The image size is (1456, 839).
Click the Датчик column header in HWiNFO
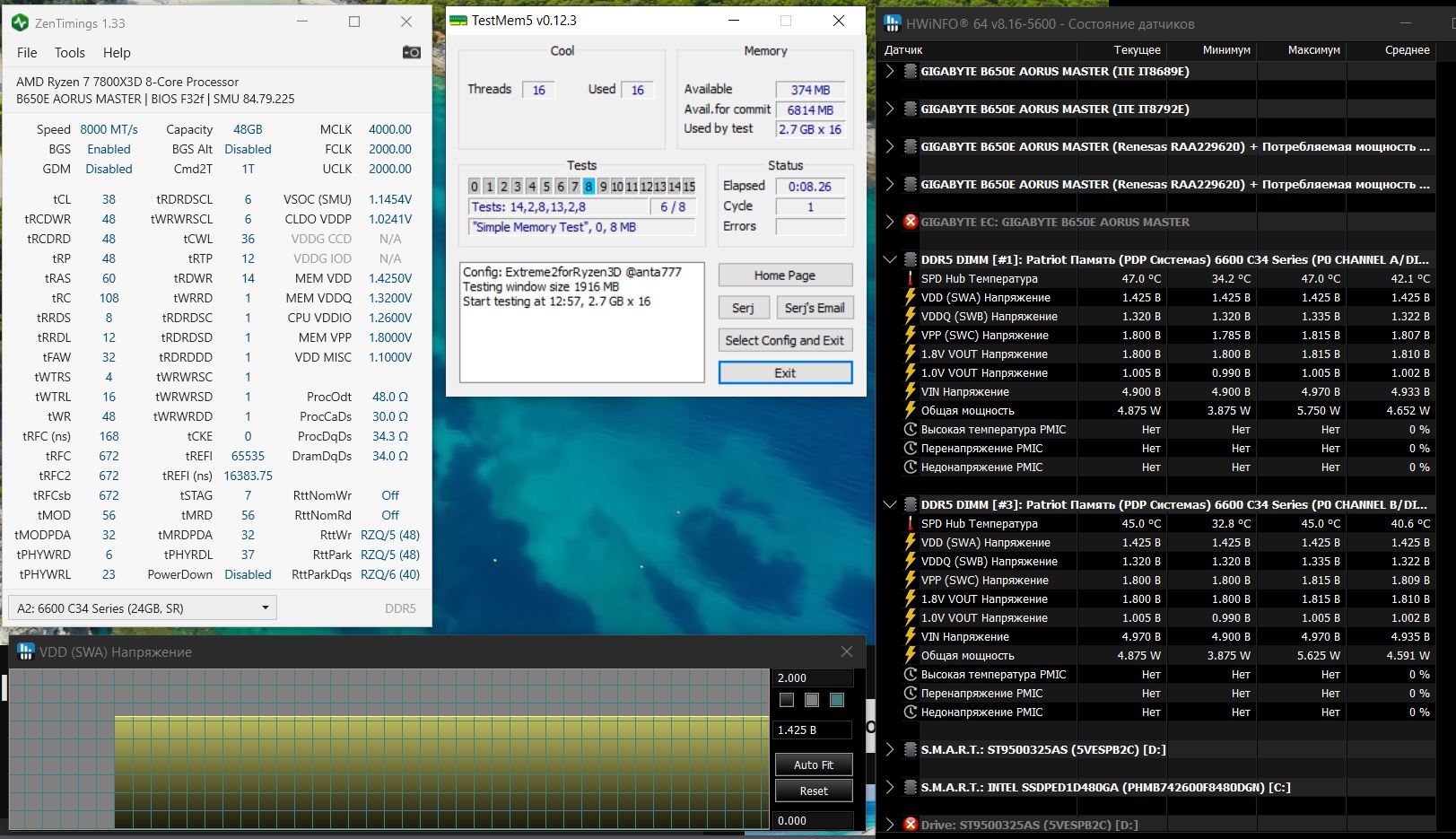pyautogui.click(x=903, y=50)
